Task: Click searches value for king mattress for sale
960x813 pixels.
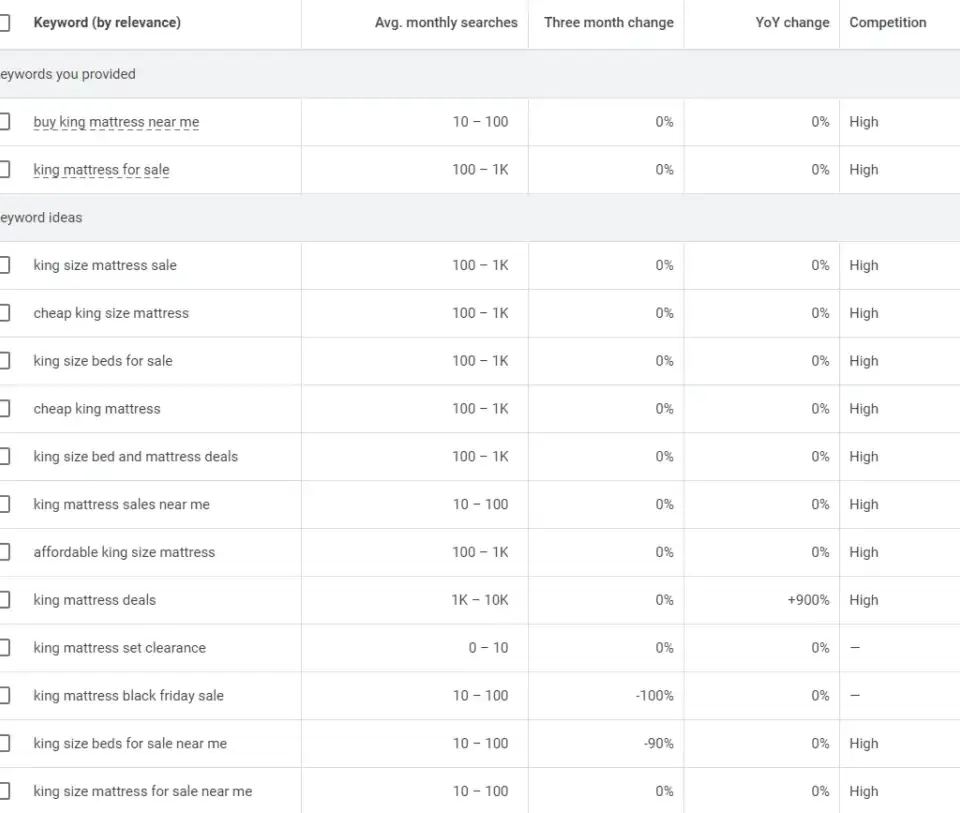Action: [481, 170]
